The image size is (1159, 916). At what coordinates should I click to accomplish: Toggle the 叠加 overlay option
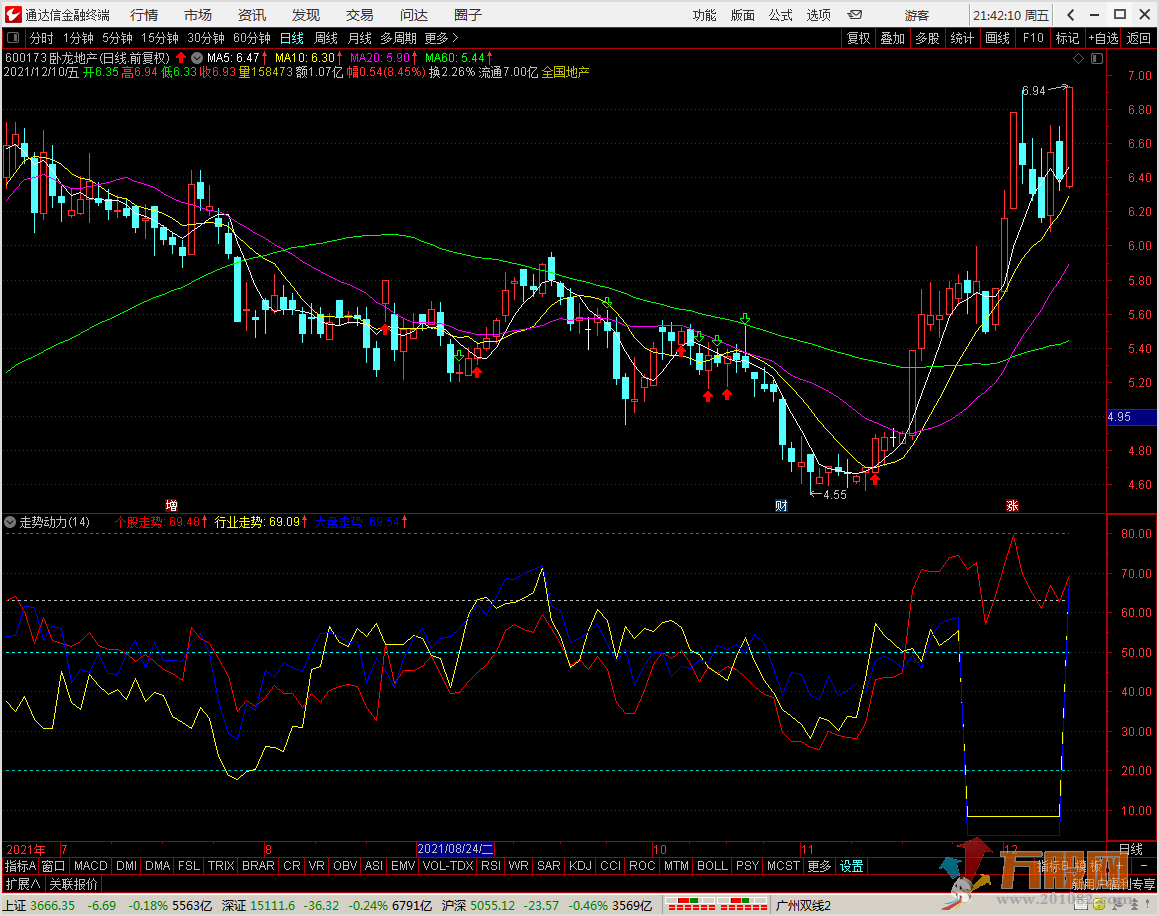click(x=892, y=38)
